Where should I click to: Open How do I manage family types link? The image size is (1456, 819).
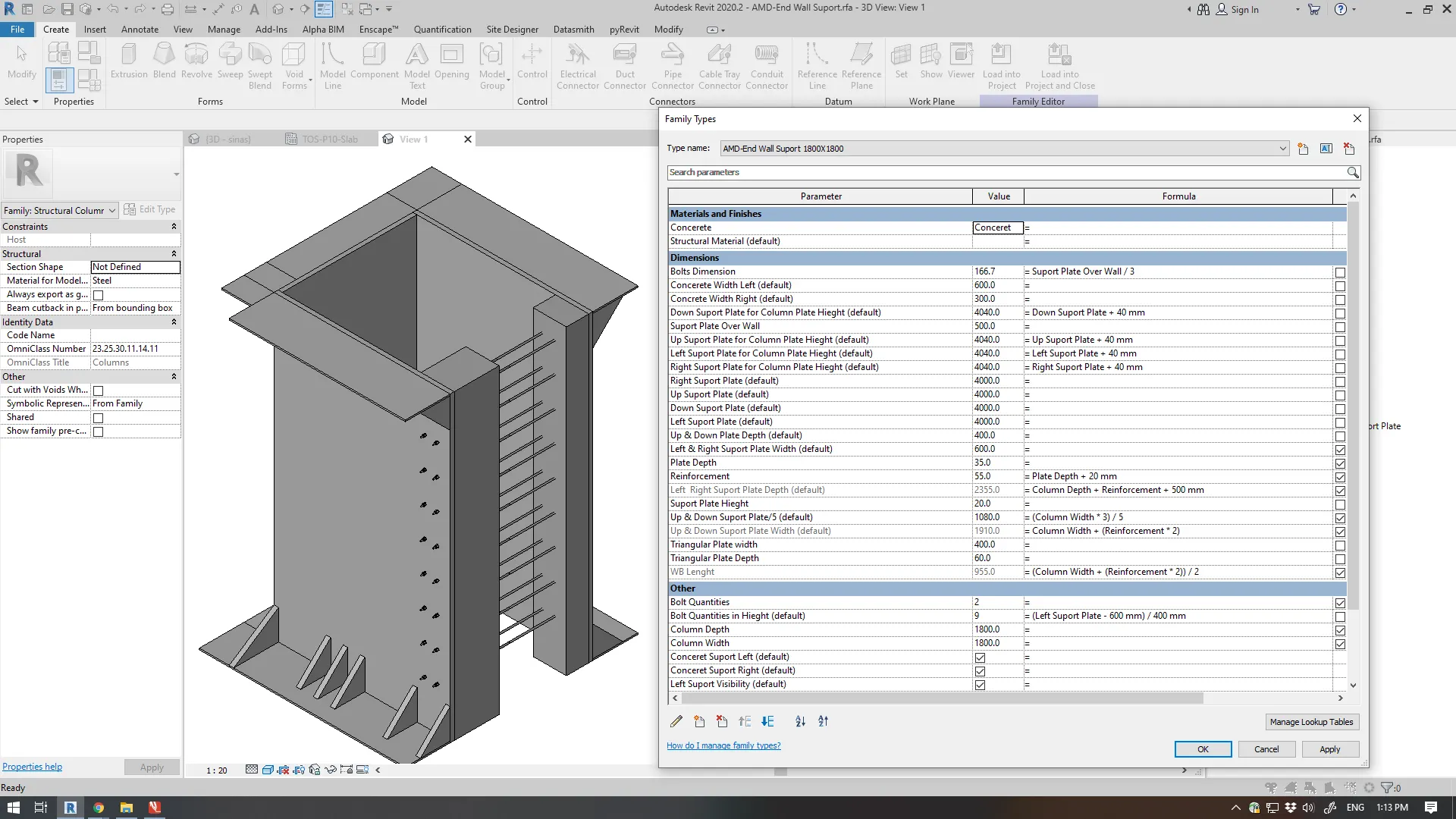(x=723, y=745)
